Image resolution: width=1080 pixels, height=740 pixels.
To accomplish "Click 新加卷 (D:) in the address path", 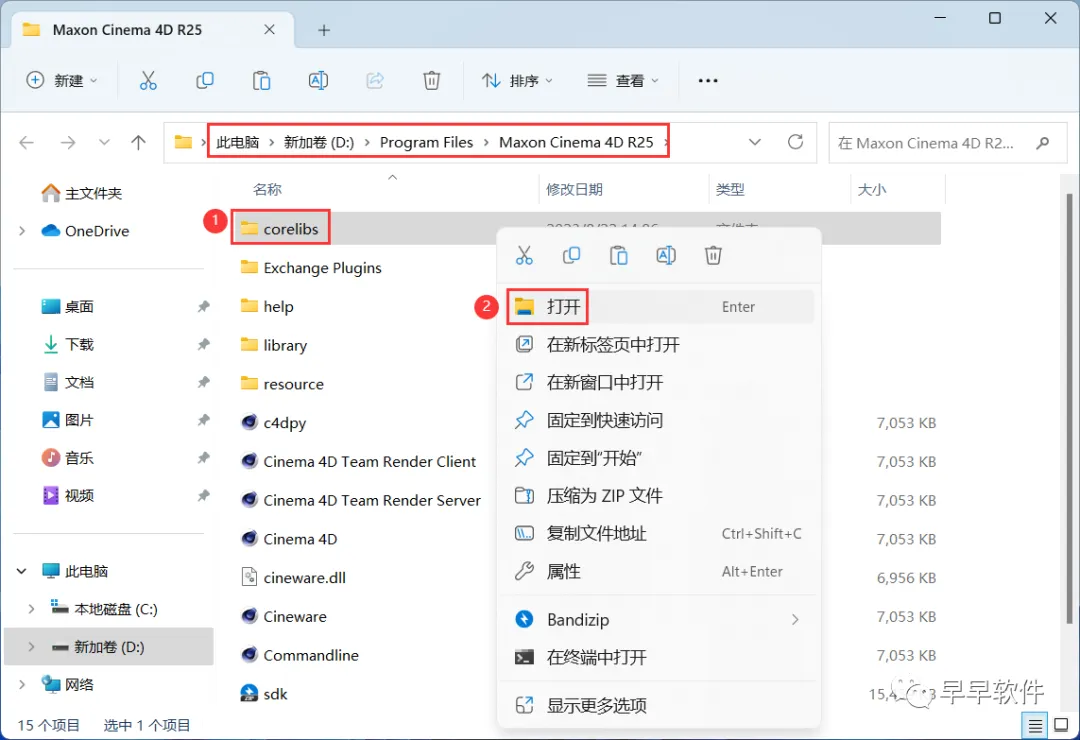I will pyautogui.click(x=319, y=143).
